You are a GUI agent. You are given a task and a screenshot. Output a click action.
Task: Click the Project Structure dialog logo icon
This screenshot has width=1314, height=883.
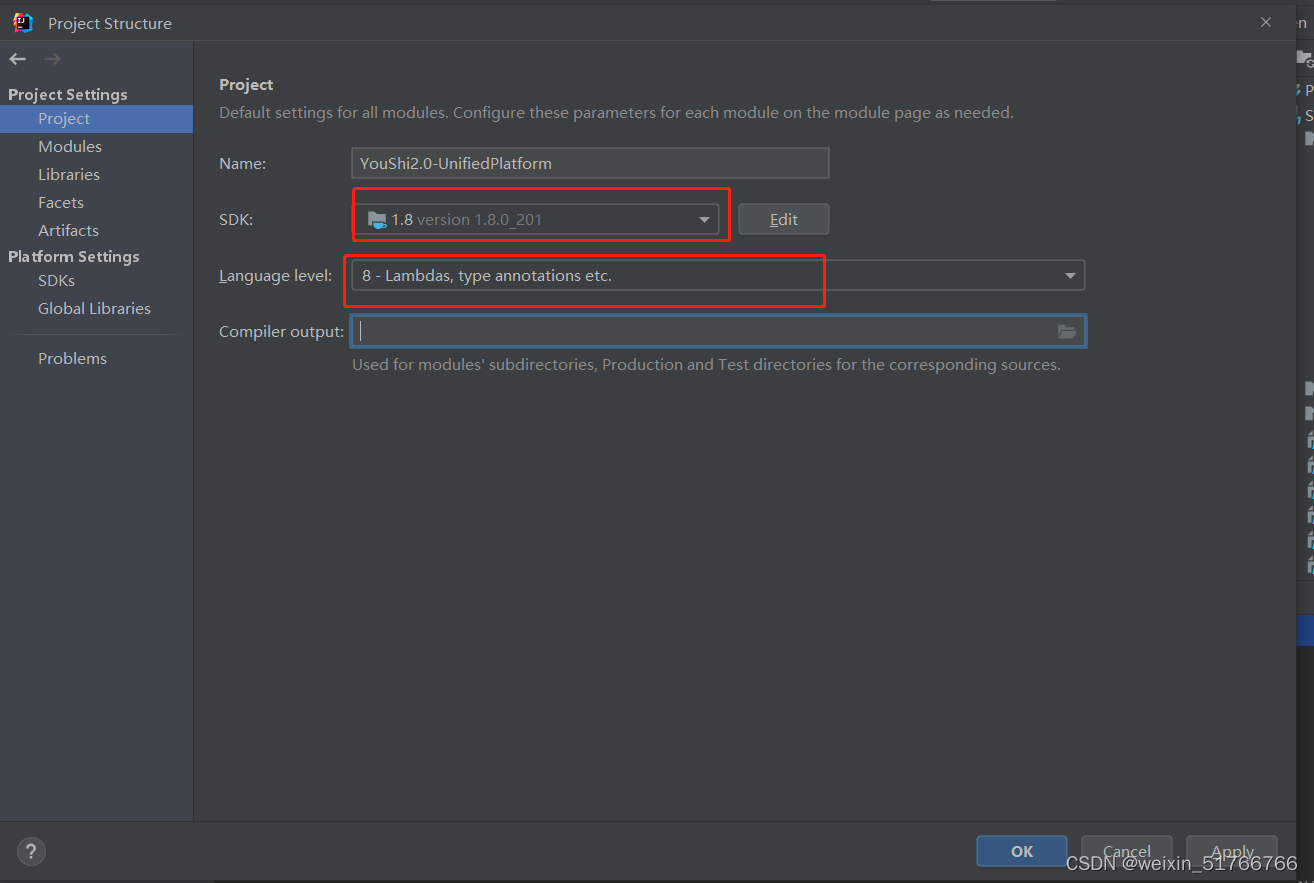[x=21, y=21]
